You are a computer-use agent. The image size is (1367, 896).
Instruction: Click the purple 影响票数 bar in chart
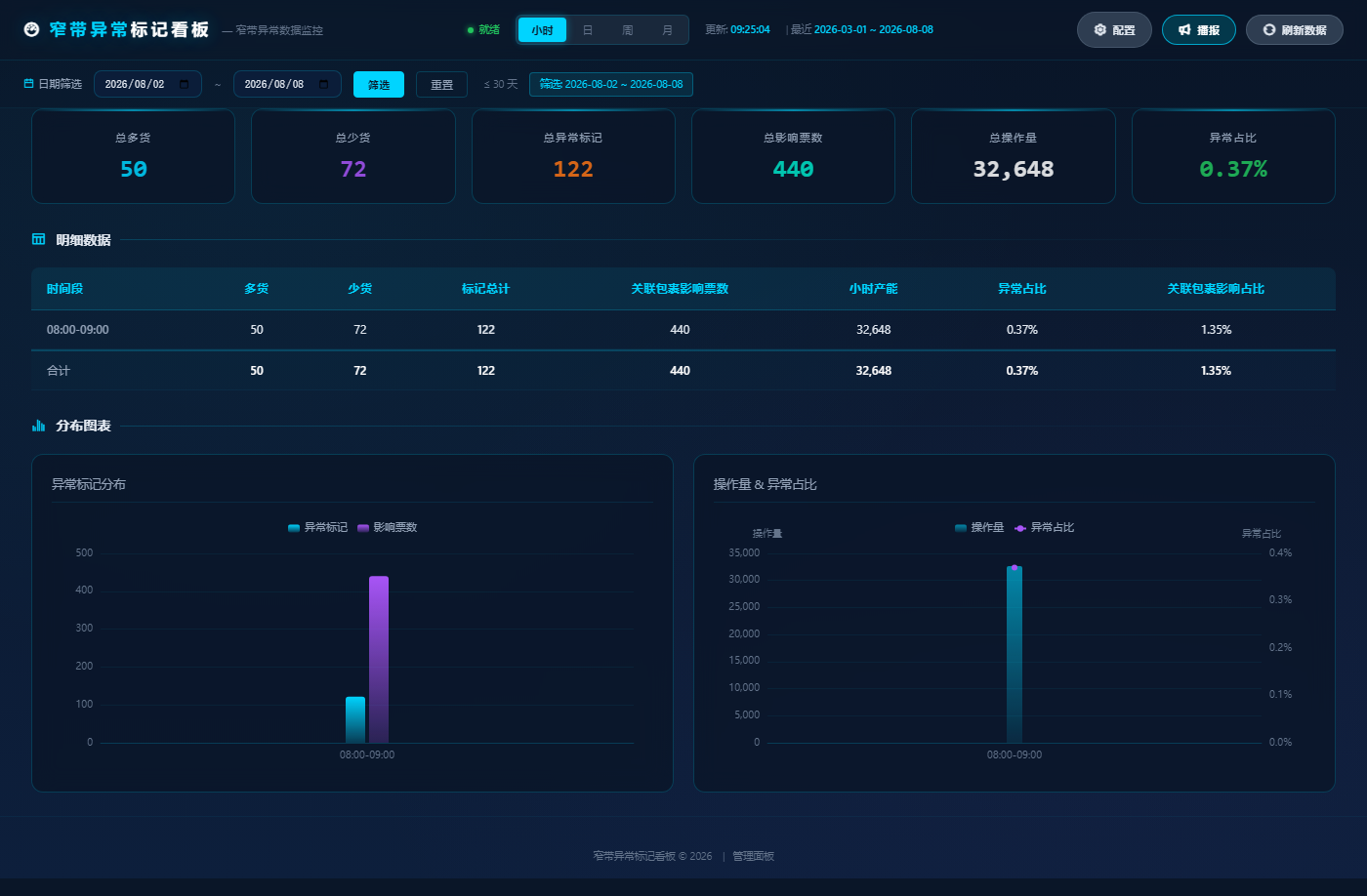pos(379,660)
